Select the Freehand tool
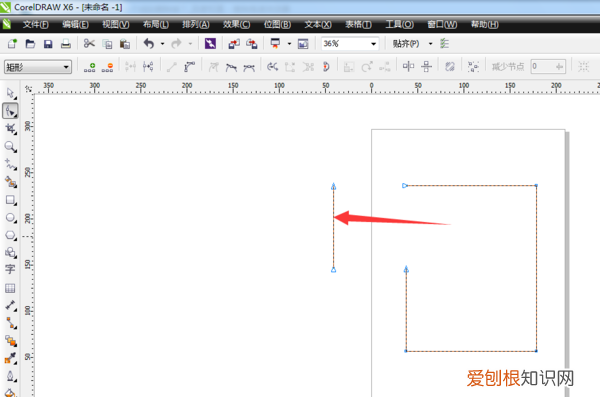 coord(10,164)
